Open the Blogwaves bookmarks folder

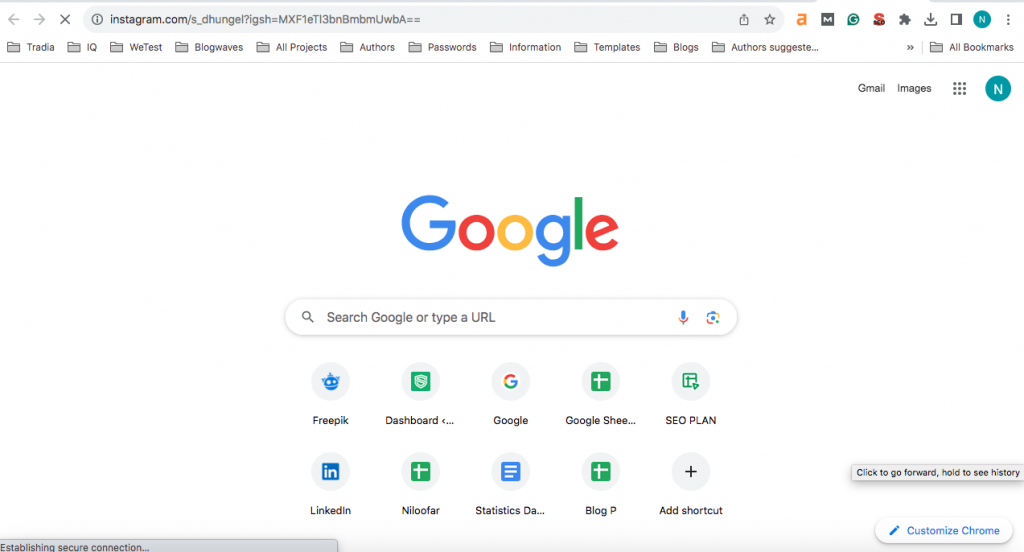209,47
